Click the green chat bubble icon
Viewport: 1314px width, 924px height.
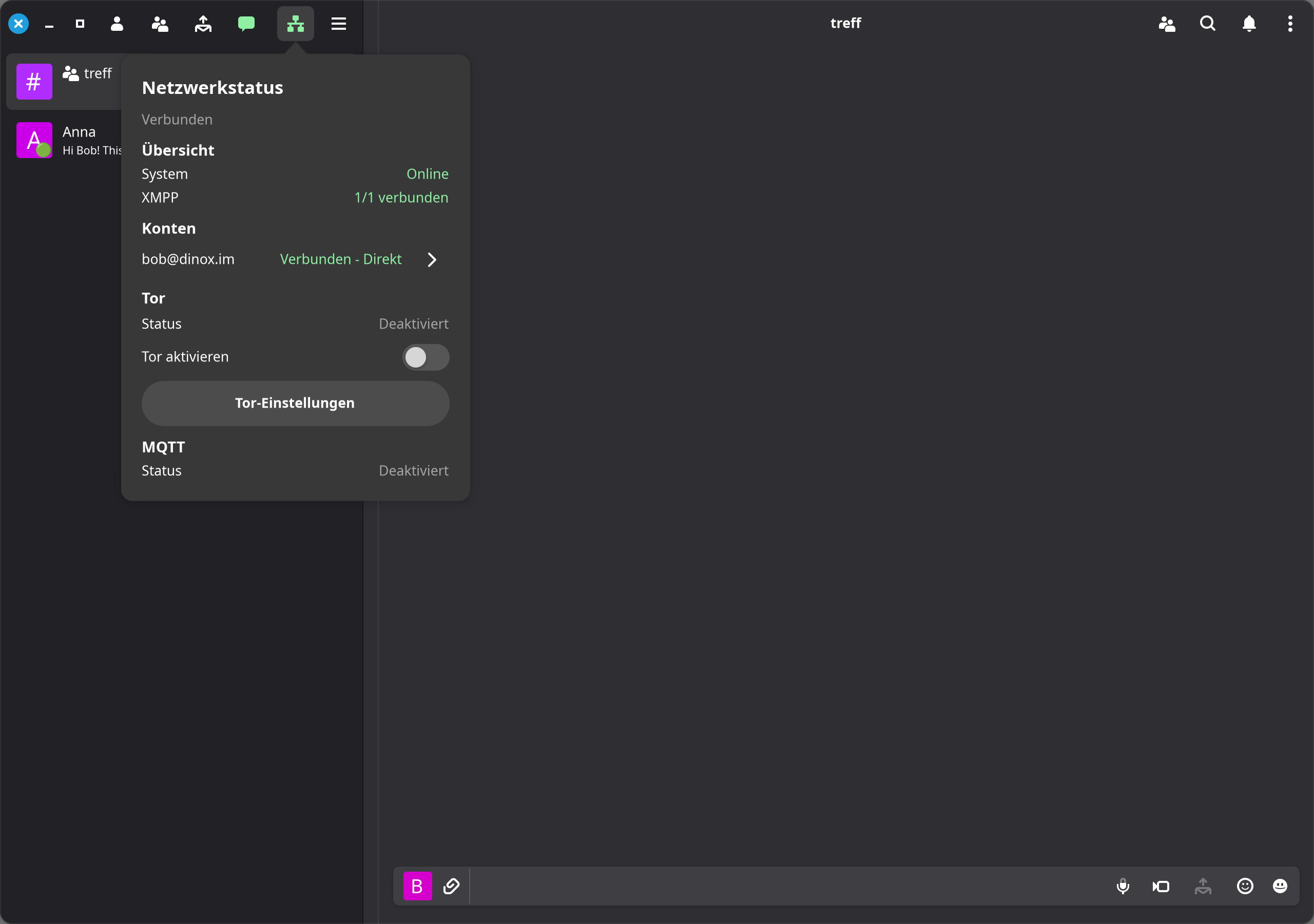pyautogui.click(x=246, y=24)
